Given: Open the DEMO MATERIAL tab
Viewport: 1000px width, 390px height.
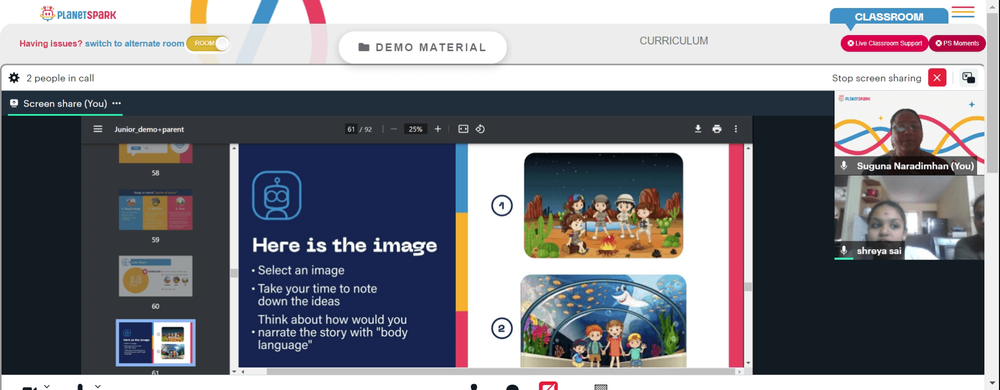Looking at the screenshot, I should (x=422, y=47).
